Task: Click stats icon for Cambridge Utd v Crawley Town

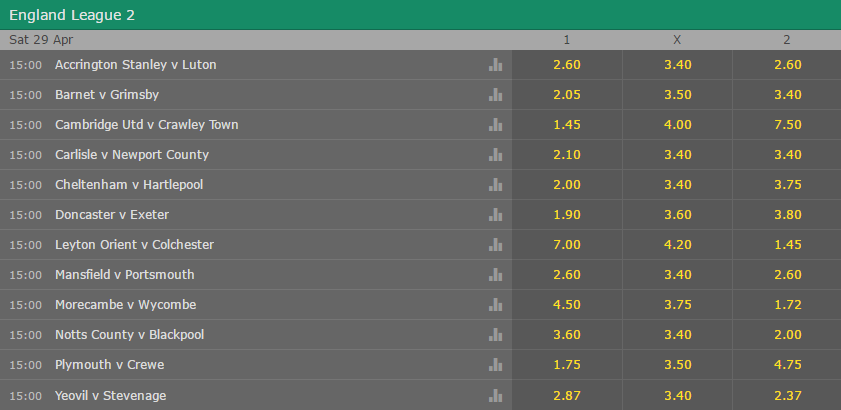Action: click(x=495, y=125)
